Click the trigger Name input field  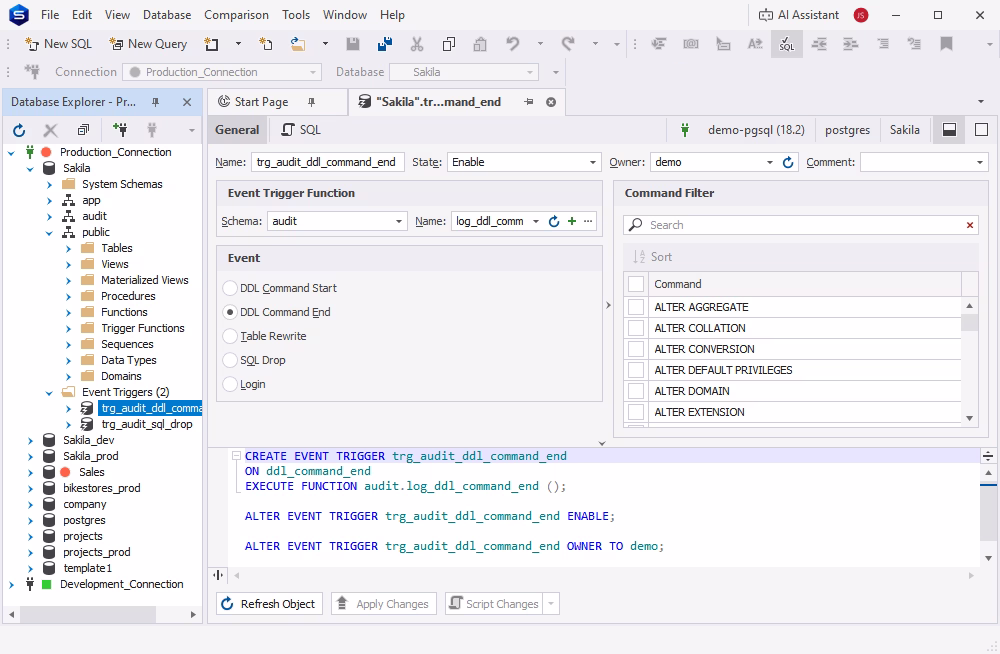(x=327, y=162)
